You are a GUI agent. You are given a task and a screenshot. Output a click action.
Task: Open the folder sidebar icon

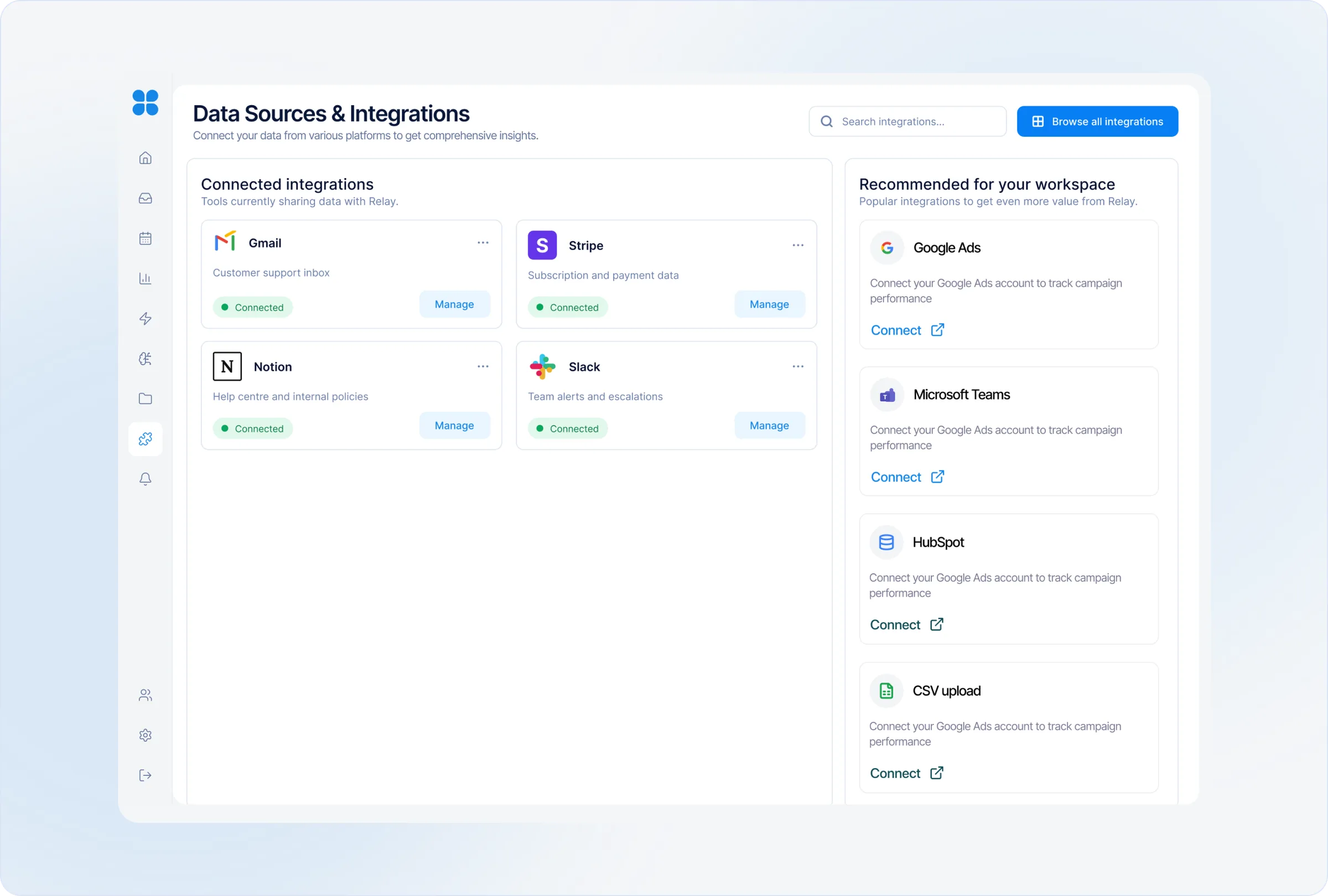[145, 398]
